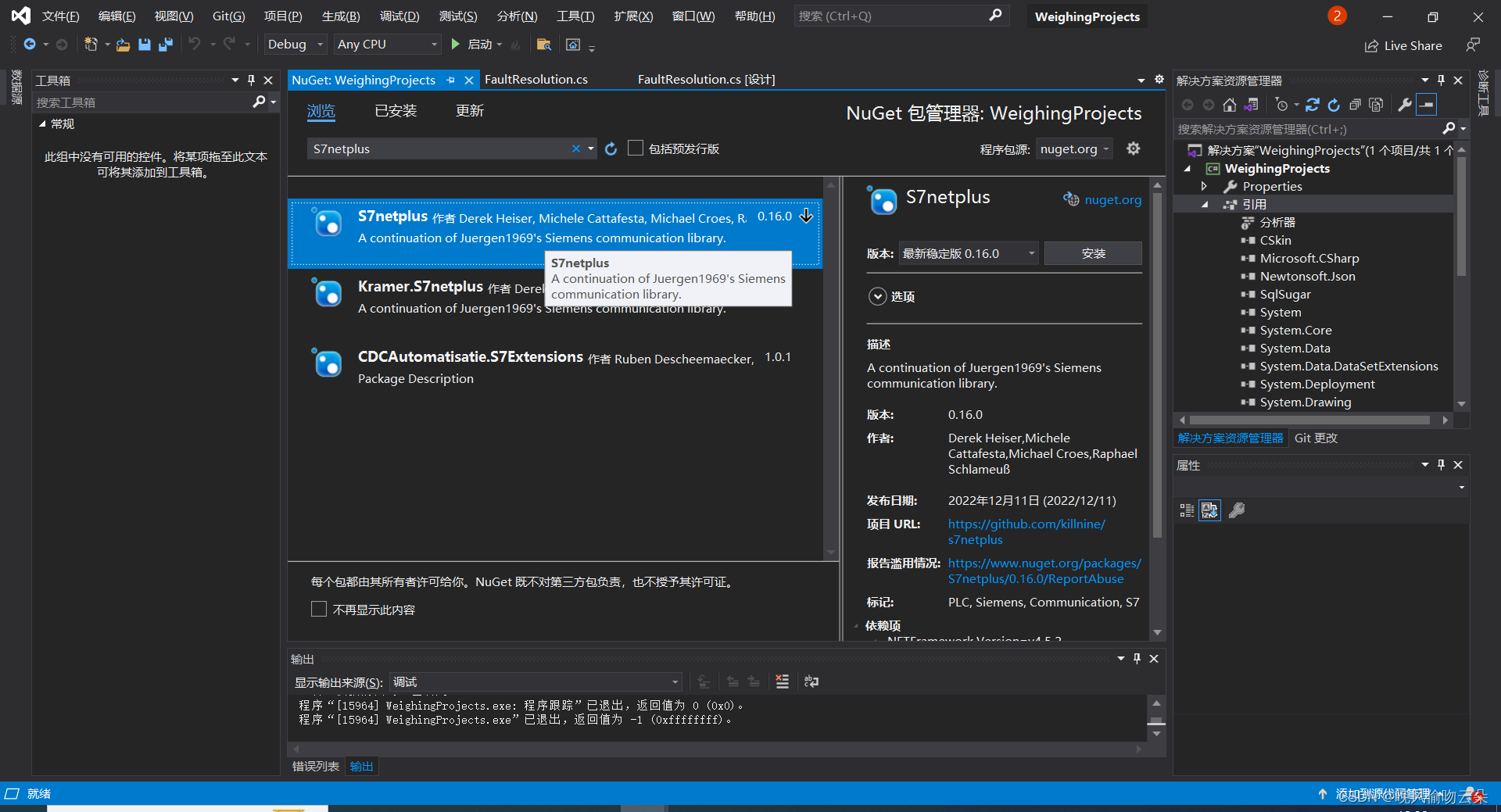
Task: Click the wrench icon for project properties
Action: (x=1405, y=104)
